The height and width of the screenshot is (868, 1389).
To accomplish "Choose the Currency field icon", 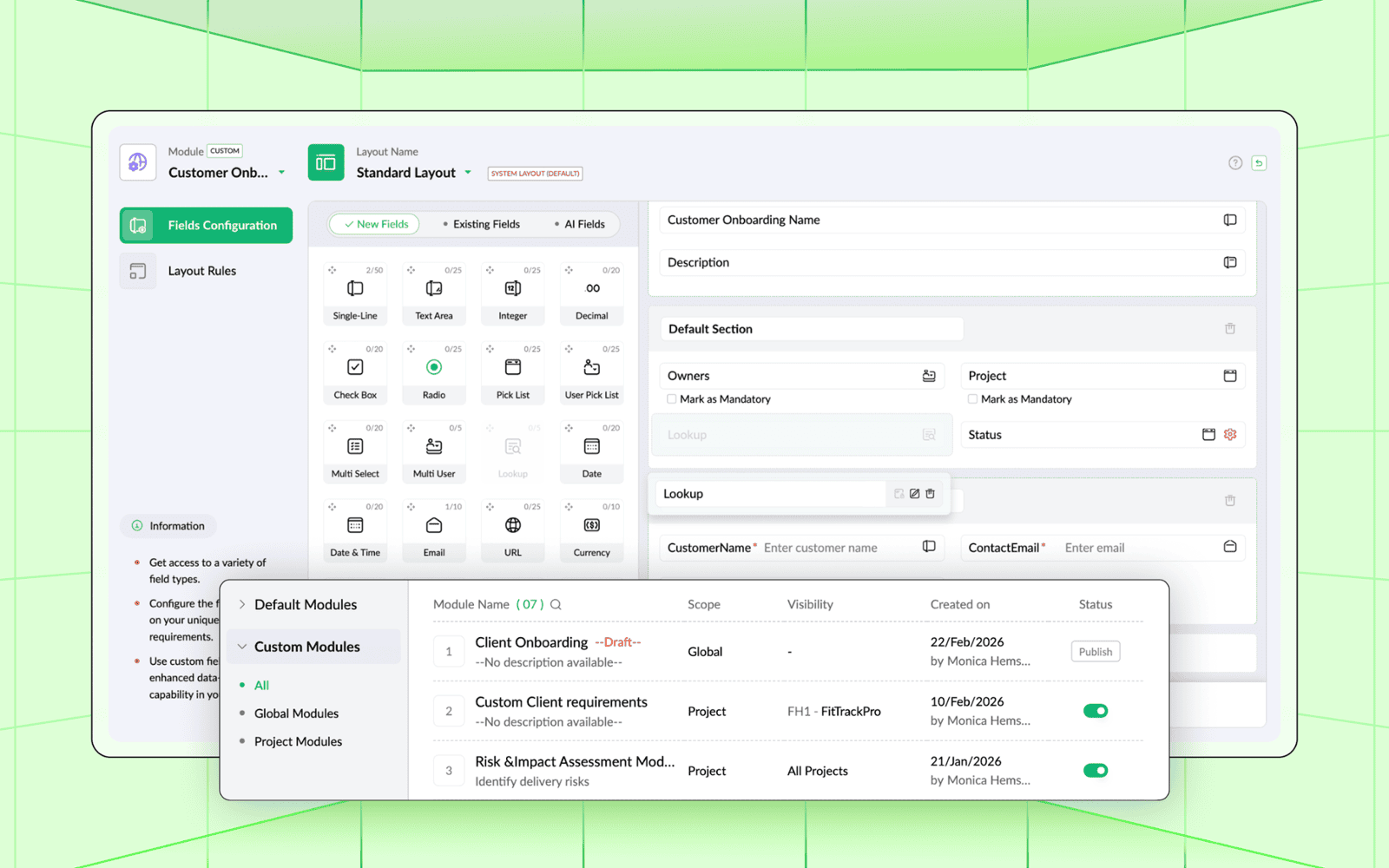I will tap(591, 526).
